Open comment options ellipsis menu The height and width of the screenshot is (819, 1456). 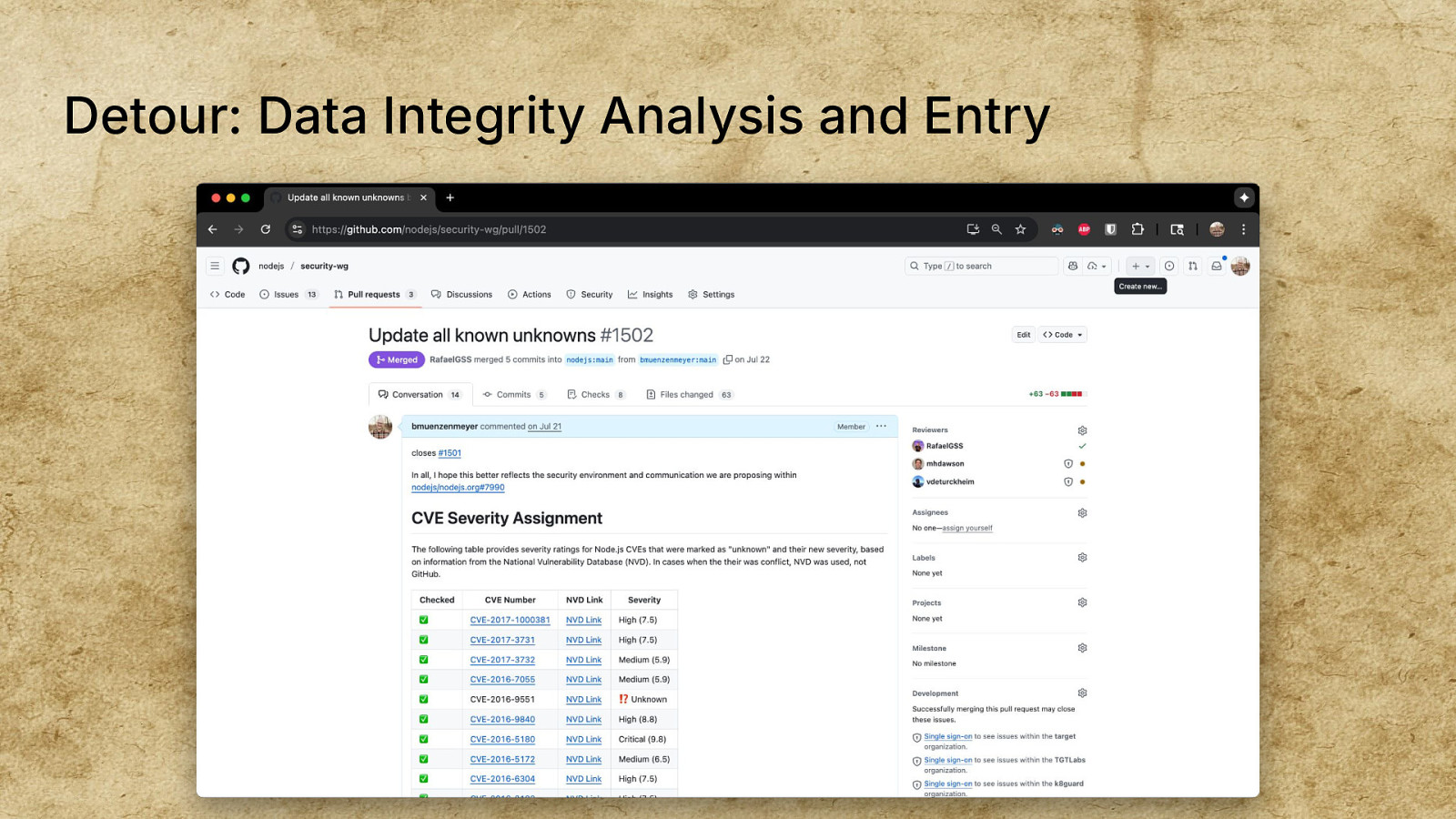click(x=881, y=426)
